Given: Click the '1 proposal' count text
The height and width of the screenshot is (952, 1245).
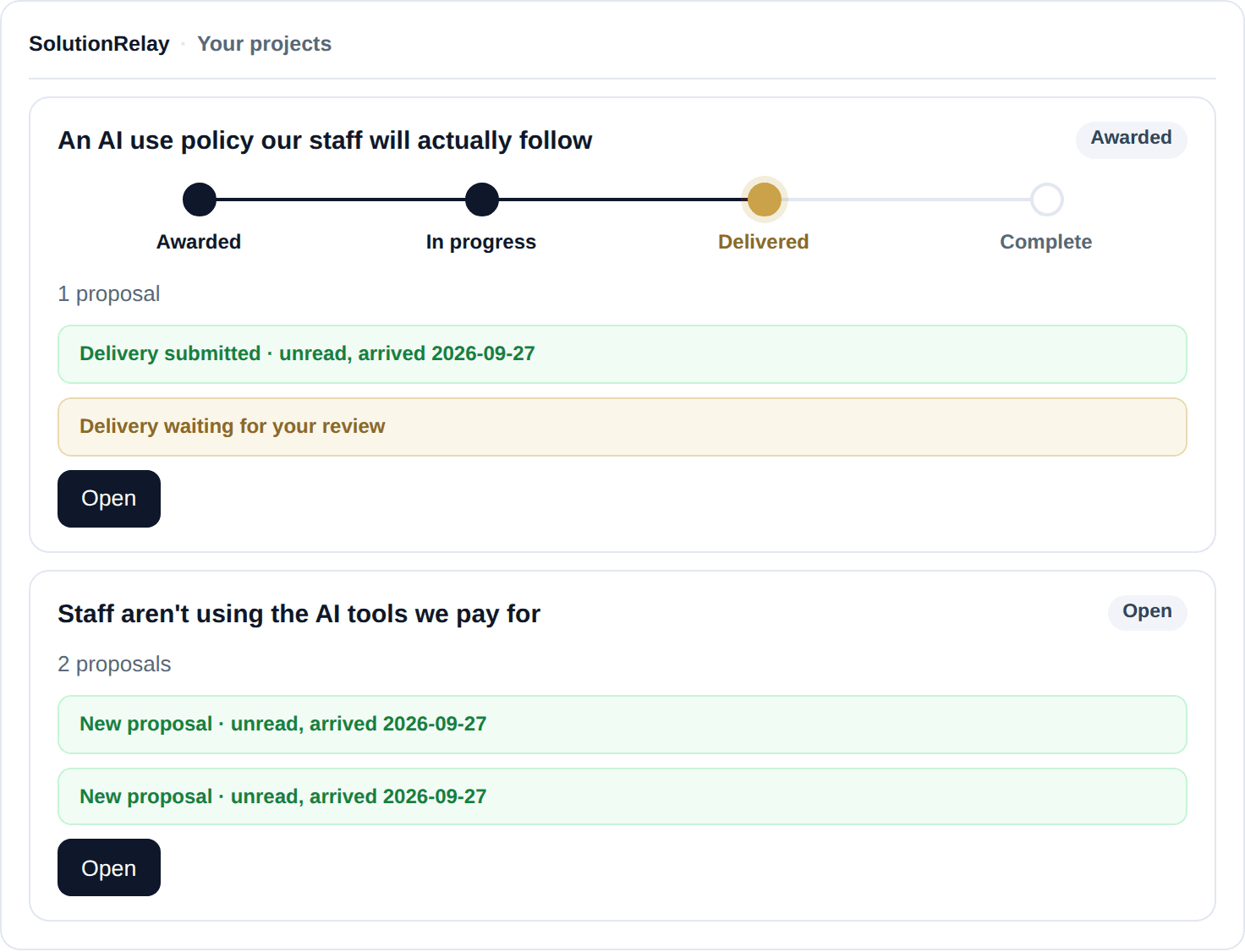Looking at the screenshot, I should point(108,294).
